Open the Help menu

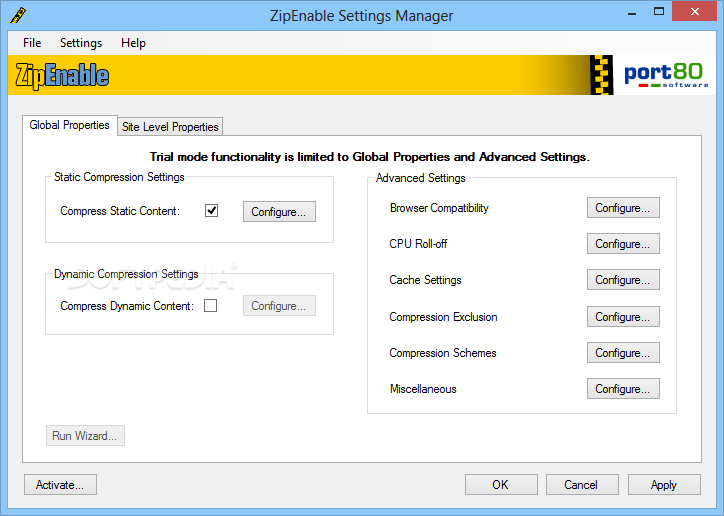point(133,43)
